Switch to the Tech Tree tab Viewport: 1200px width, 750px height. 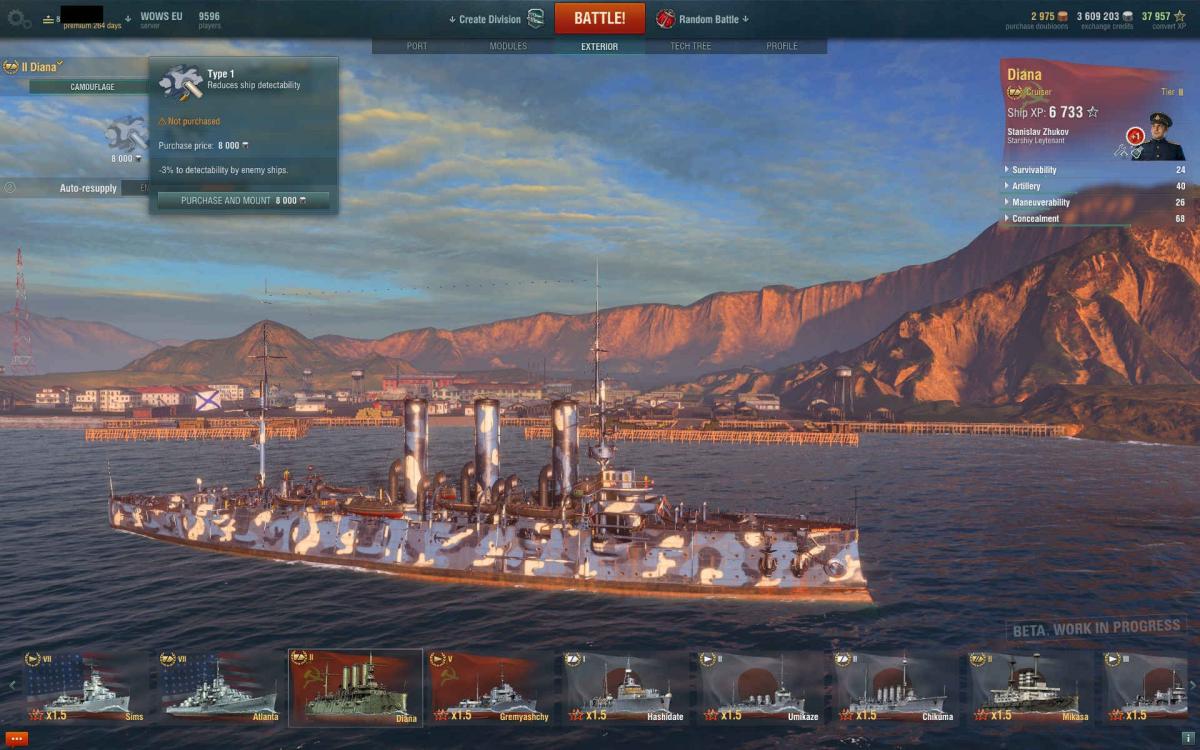691,46
